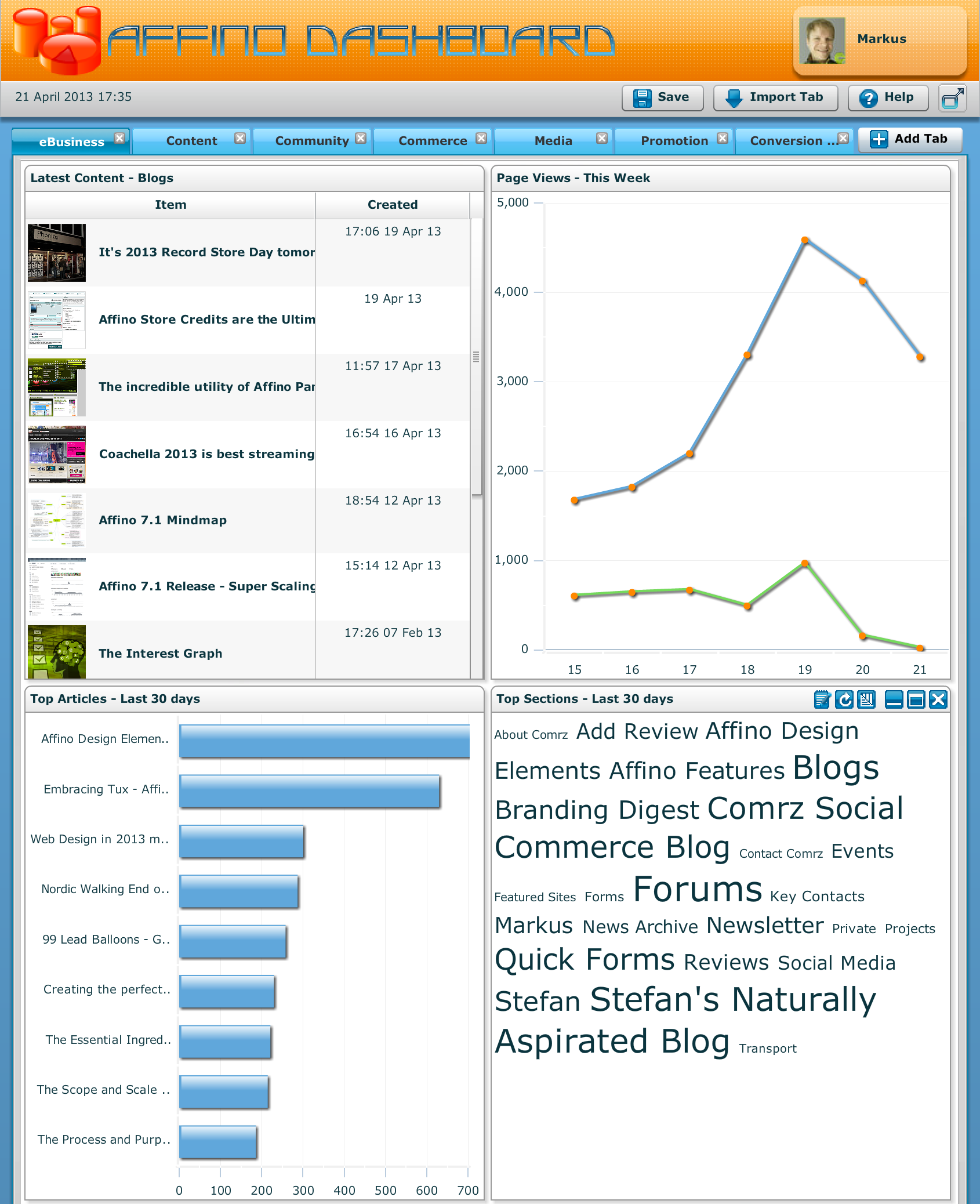Click the Key Contacts tag
Screen dimensions: 980x1204
click(x=817, y=897)
